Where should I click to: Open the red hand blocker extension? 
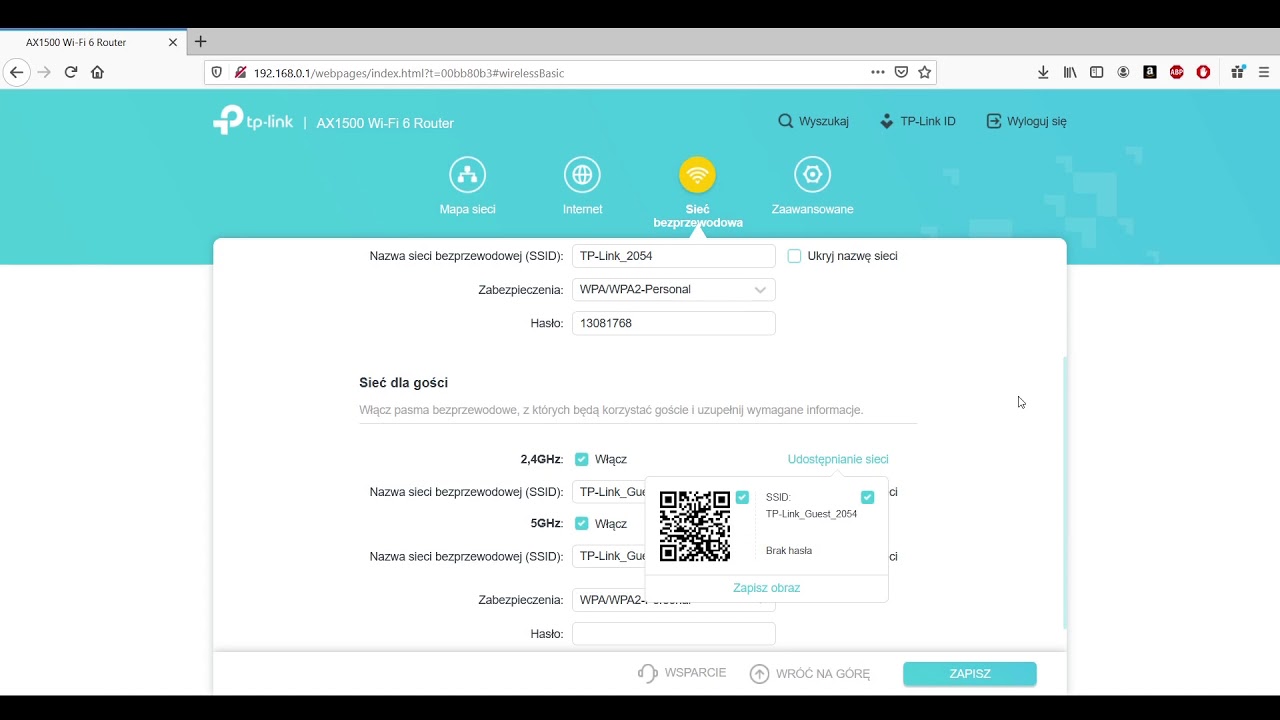1203,72
